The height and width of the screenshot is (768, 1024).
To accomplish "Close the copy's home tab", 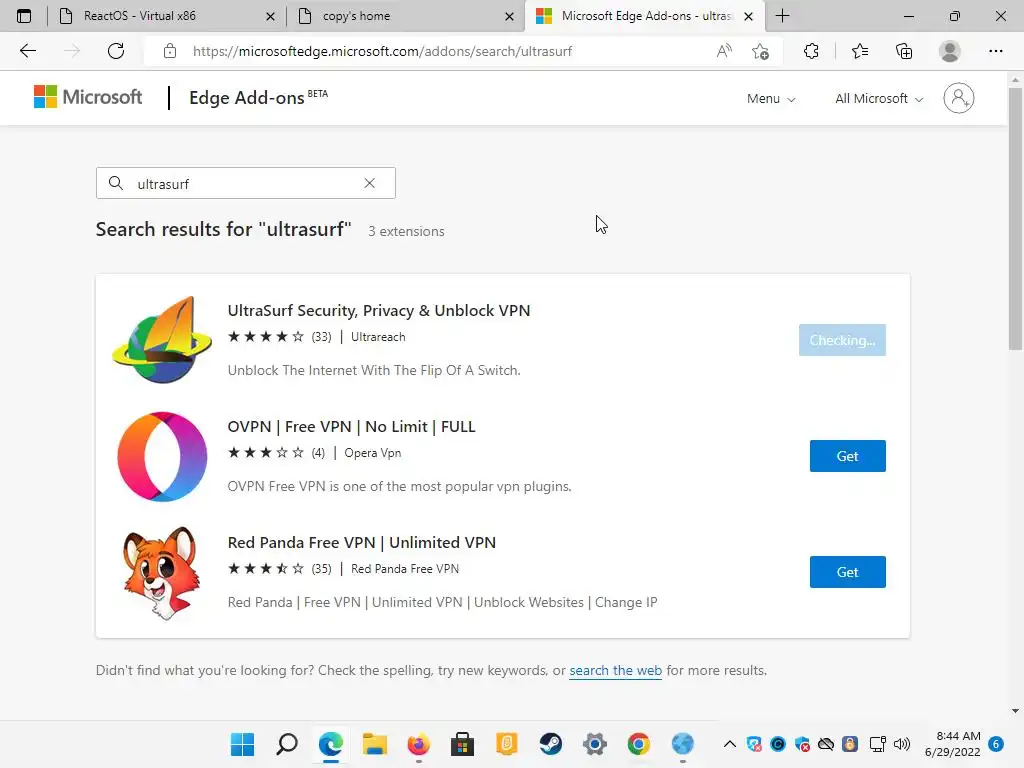I will point(509,16).
